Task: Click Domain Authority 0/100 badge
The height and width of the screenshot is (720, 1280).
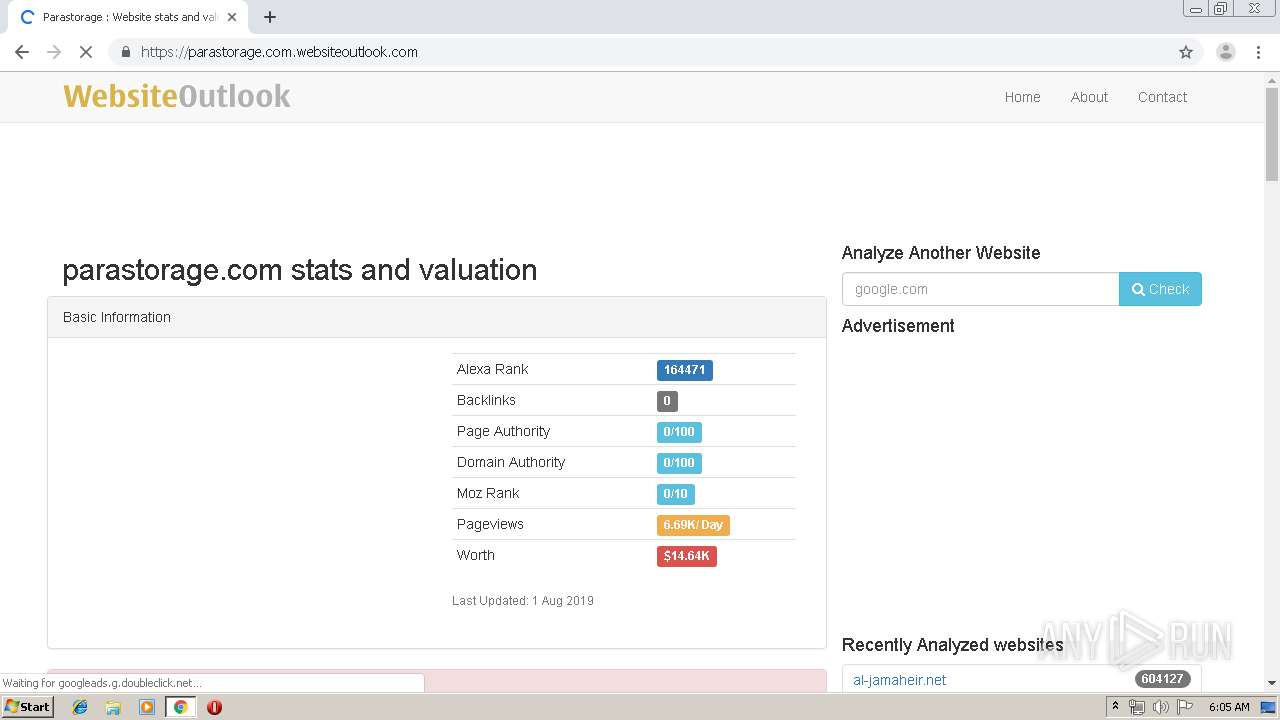Action: (x=679, y=463)
